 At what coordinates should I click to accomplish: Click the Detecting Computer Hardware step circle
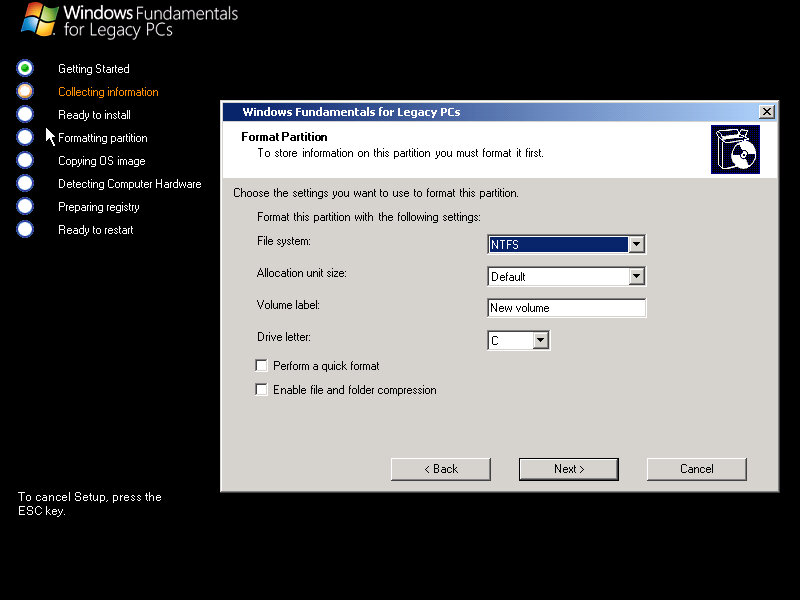25,183
